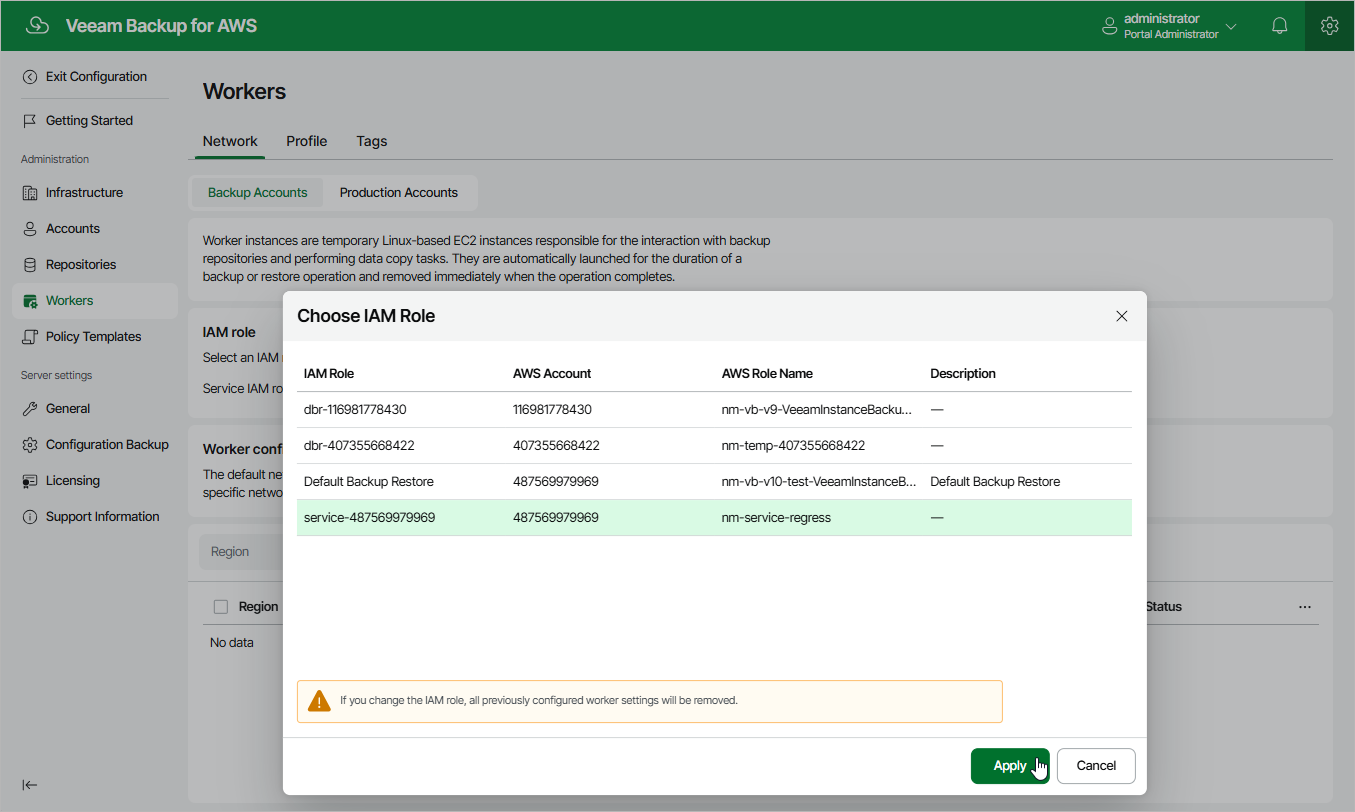1355x812 pixels.
Task: Select the Default Backup Restore IAM role
Action: pyautogui.click(x=714, y=482)
